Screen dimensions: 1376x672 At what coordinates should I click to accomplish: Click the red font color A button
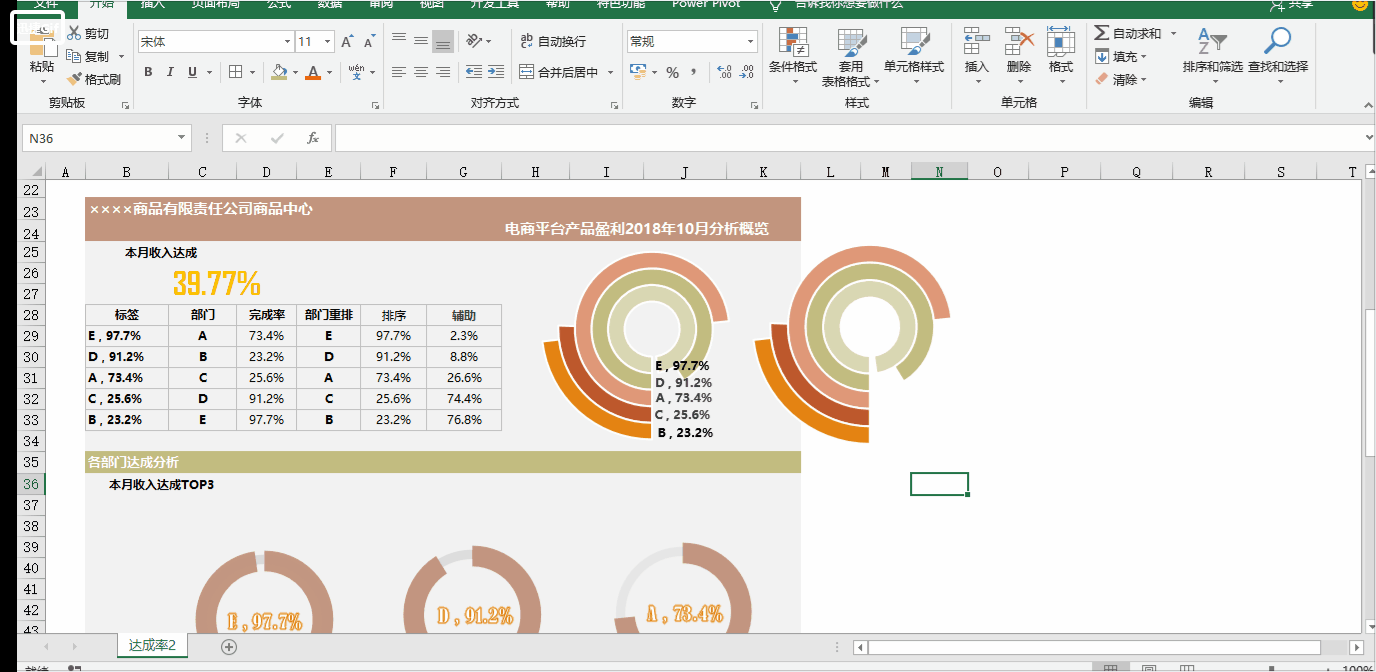pos(313,72)
